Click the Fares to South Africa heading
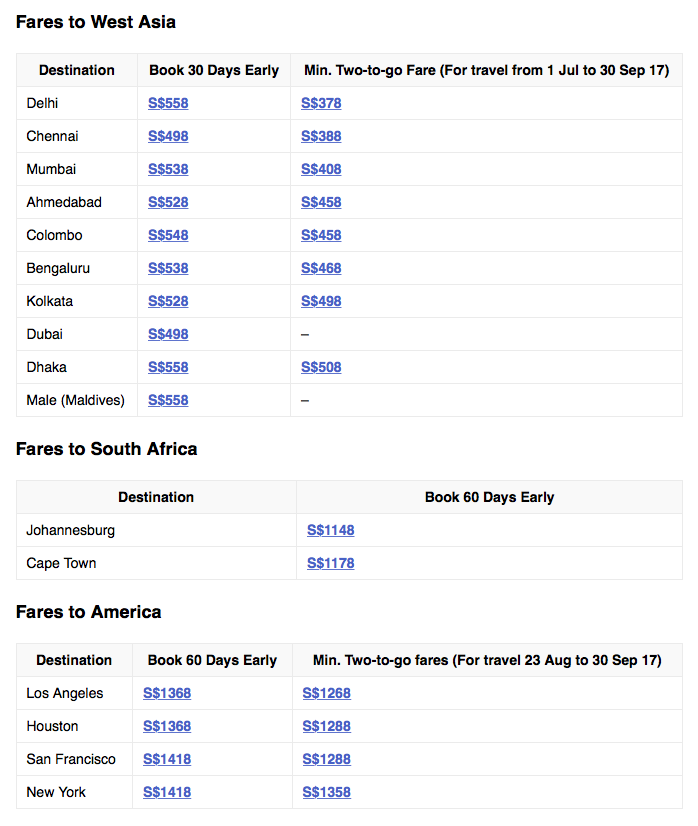 (x=107, y=449)
